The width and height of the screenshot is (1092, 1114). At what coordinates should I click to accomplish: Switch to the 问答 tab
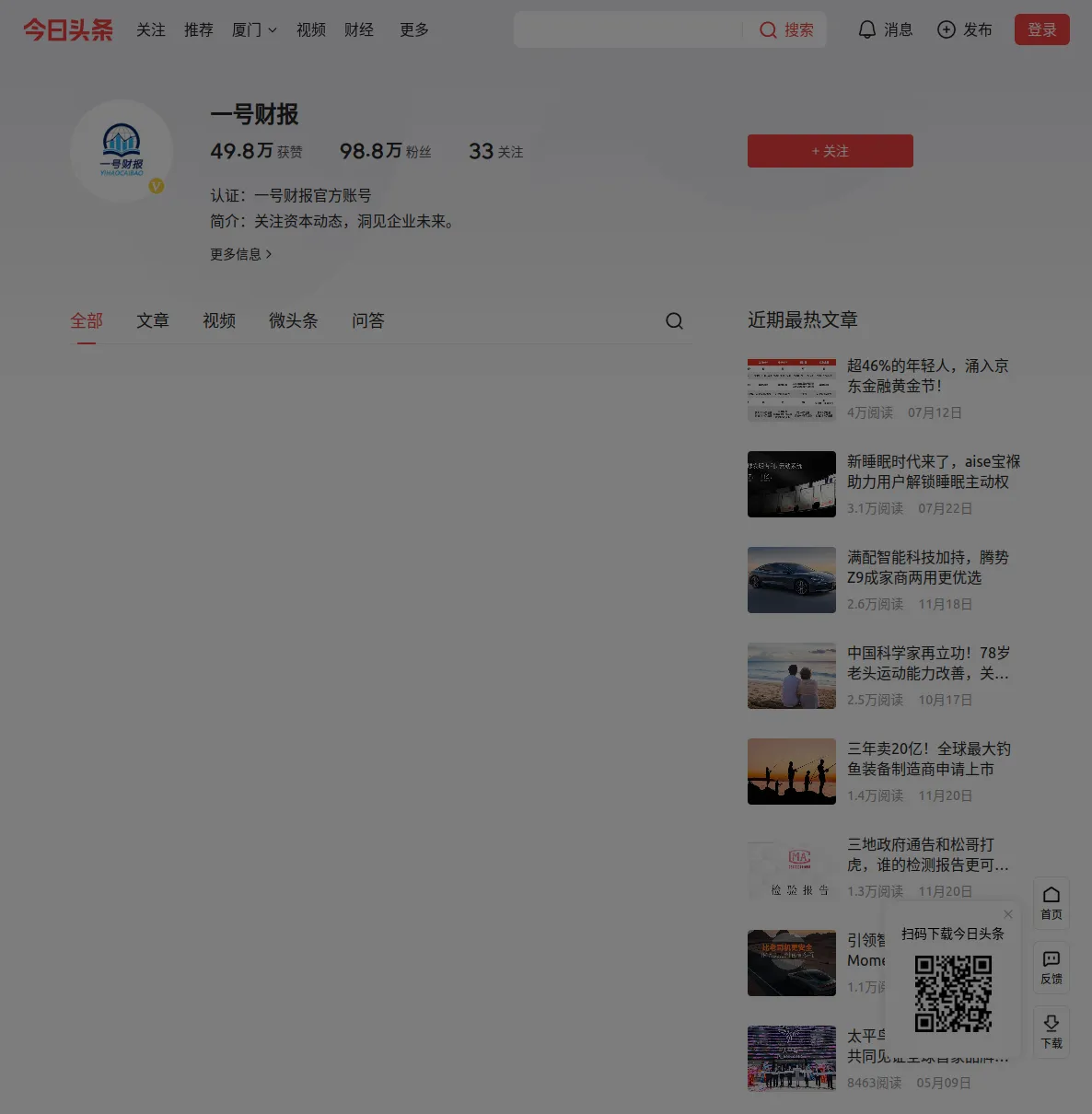tap(368, 320)
